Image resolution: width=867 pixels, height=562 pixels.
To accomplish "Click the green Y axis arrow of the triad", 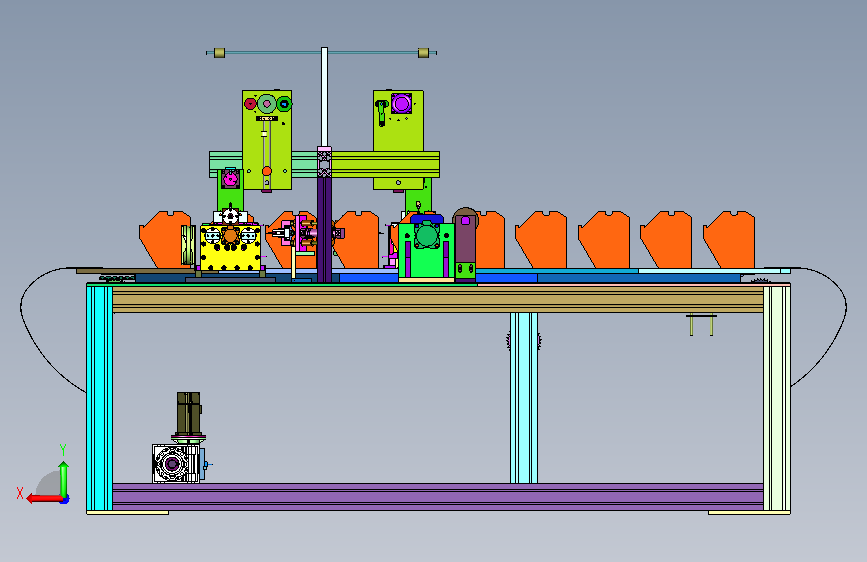I will 64,479.
